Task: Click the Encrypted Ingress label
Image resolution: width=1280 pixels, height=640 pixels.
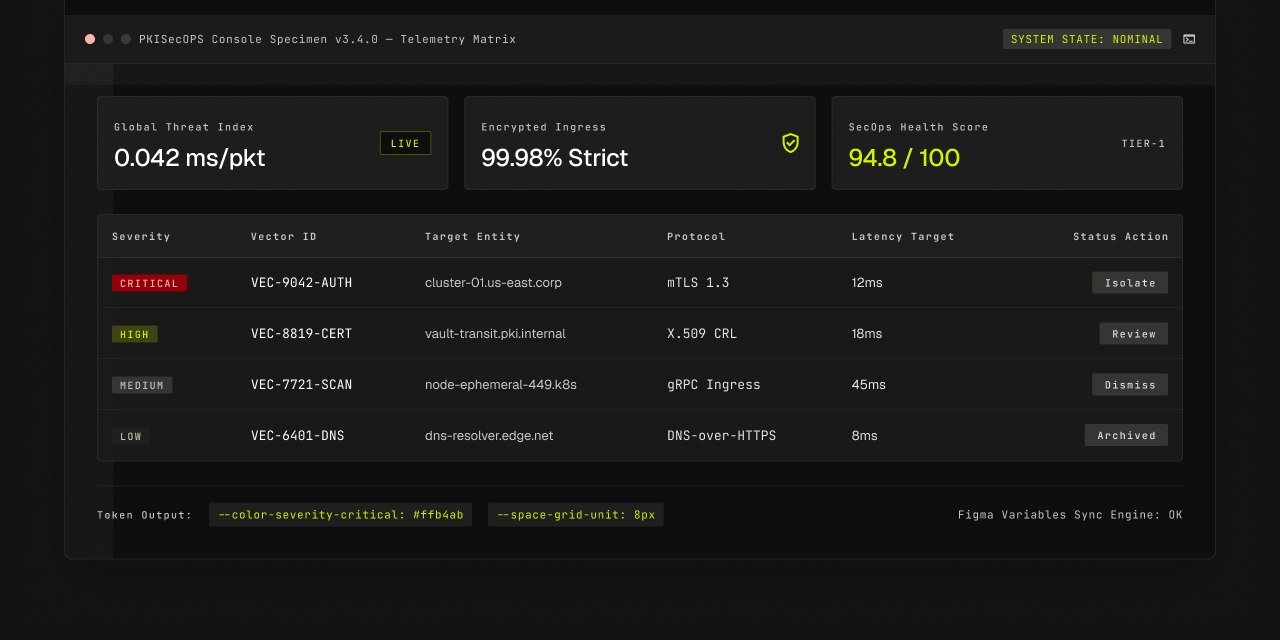Action: point(544,127)
